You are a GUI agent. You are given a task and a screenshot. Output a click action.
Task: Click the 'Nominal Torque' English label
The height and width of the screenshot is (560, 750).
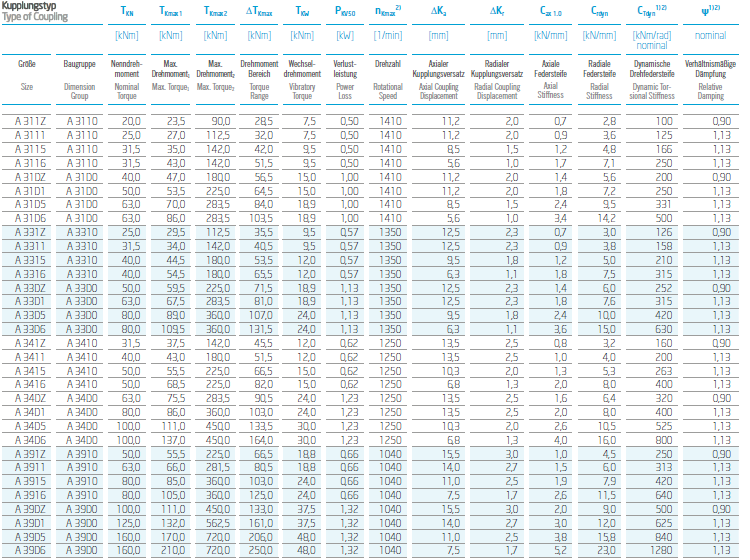tap(126, 91)
